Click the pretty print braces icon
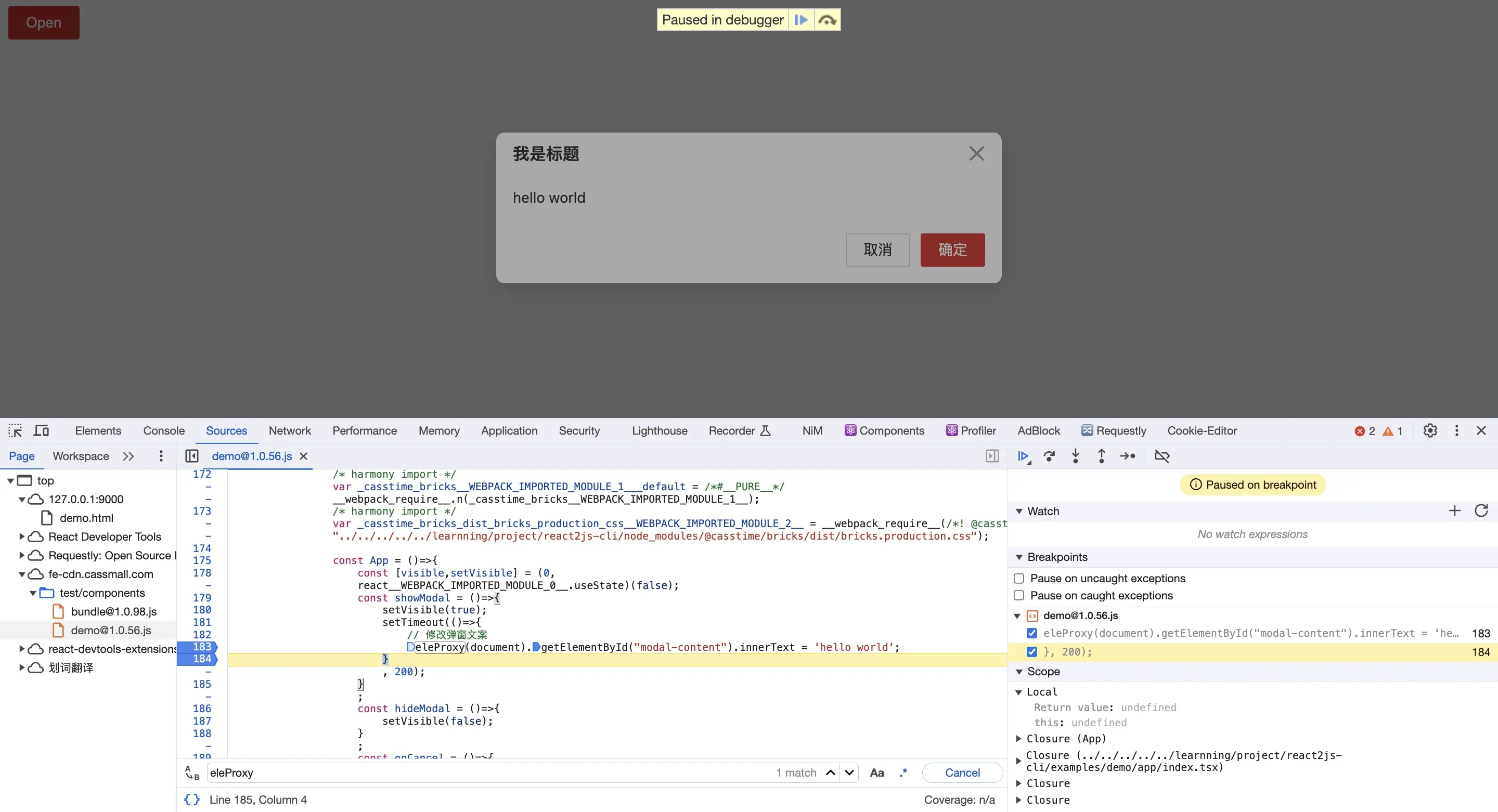 191,800
